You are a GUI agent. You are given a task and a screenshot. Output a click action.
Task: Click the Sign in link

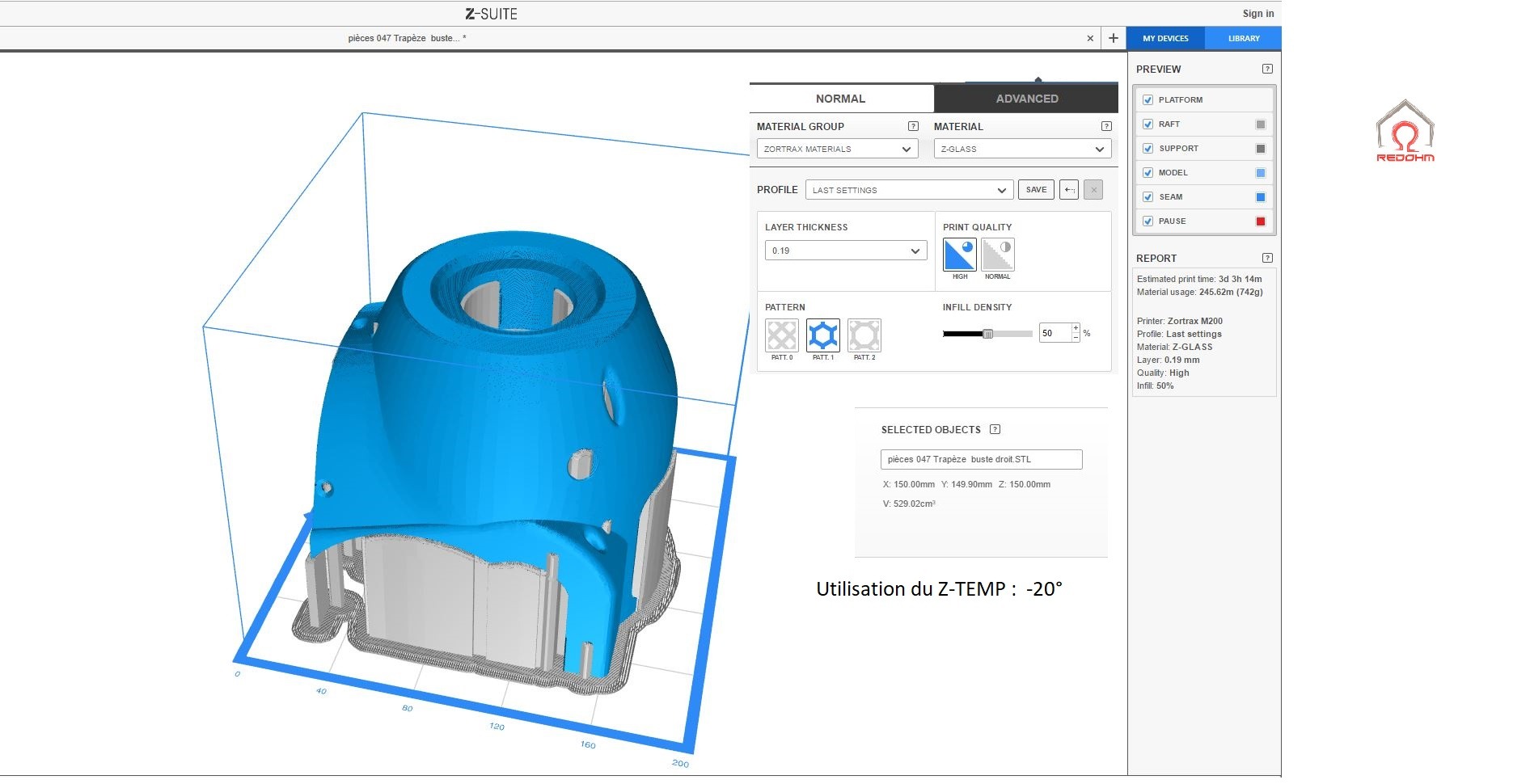point(1258,14)
